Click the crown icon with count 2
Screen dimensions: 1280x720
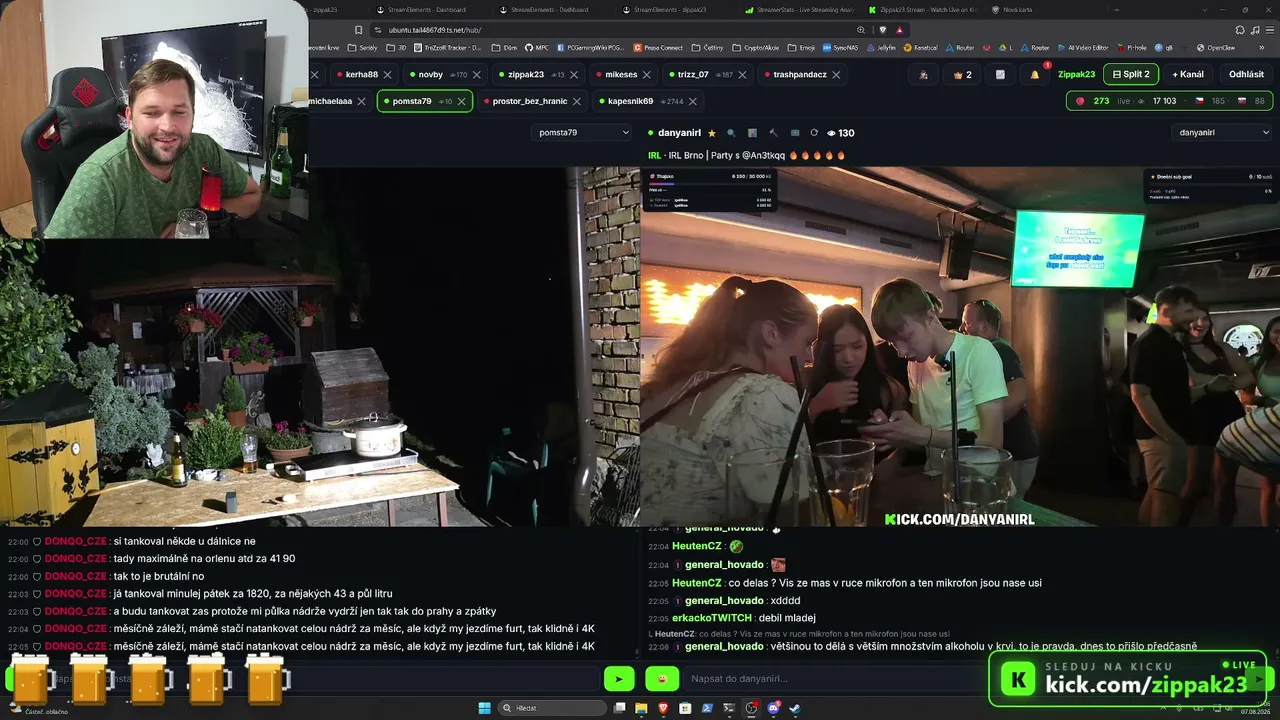coord(963,74)
